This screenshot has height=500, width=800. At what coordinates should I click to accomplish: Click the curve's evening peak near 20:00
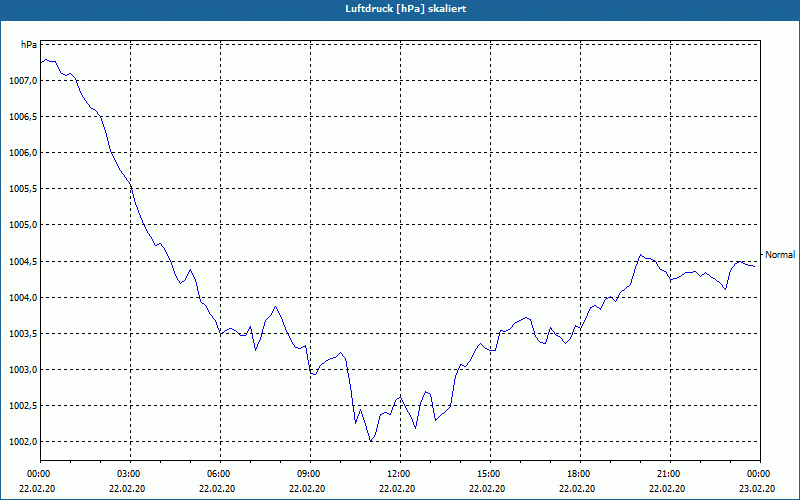click(641, 255)
